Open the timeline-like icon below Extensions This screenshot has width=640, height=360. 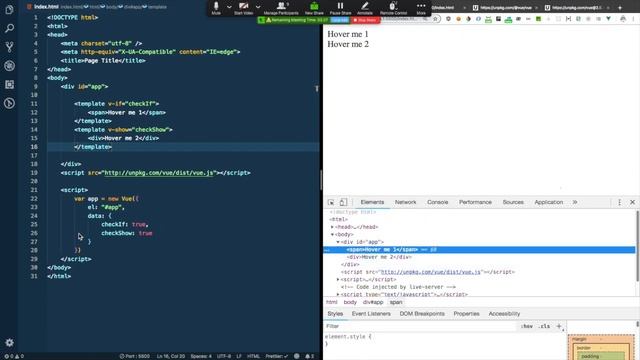tap(9, 103)
